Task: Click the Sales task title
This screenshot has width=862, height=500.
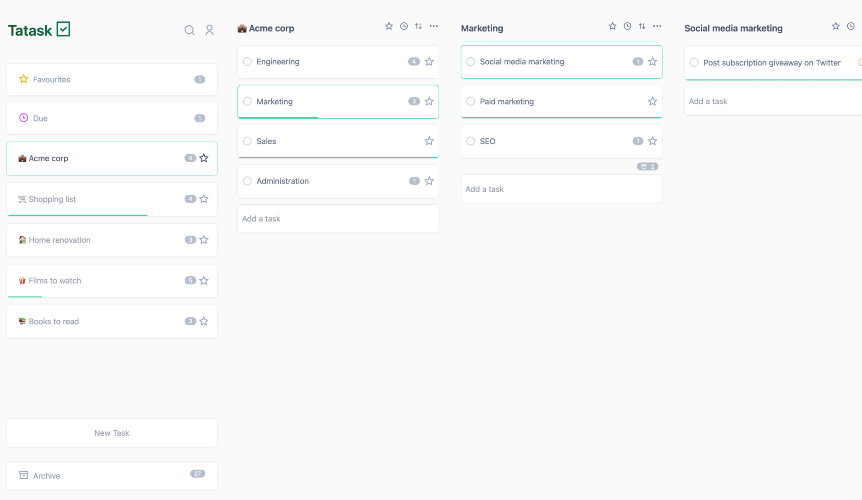Action: click(266, 141)
